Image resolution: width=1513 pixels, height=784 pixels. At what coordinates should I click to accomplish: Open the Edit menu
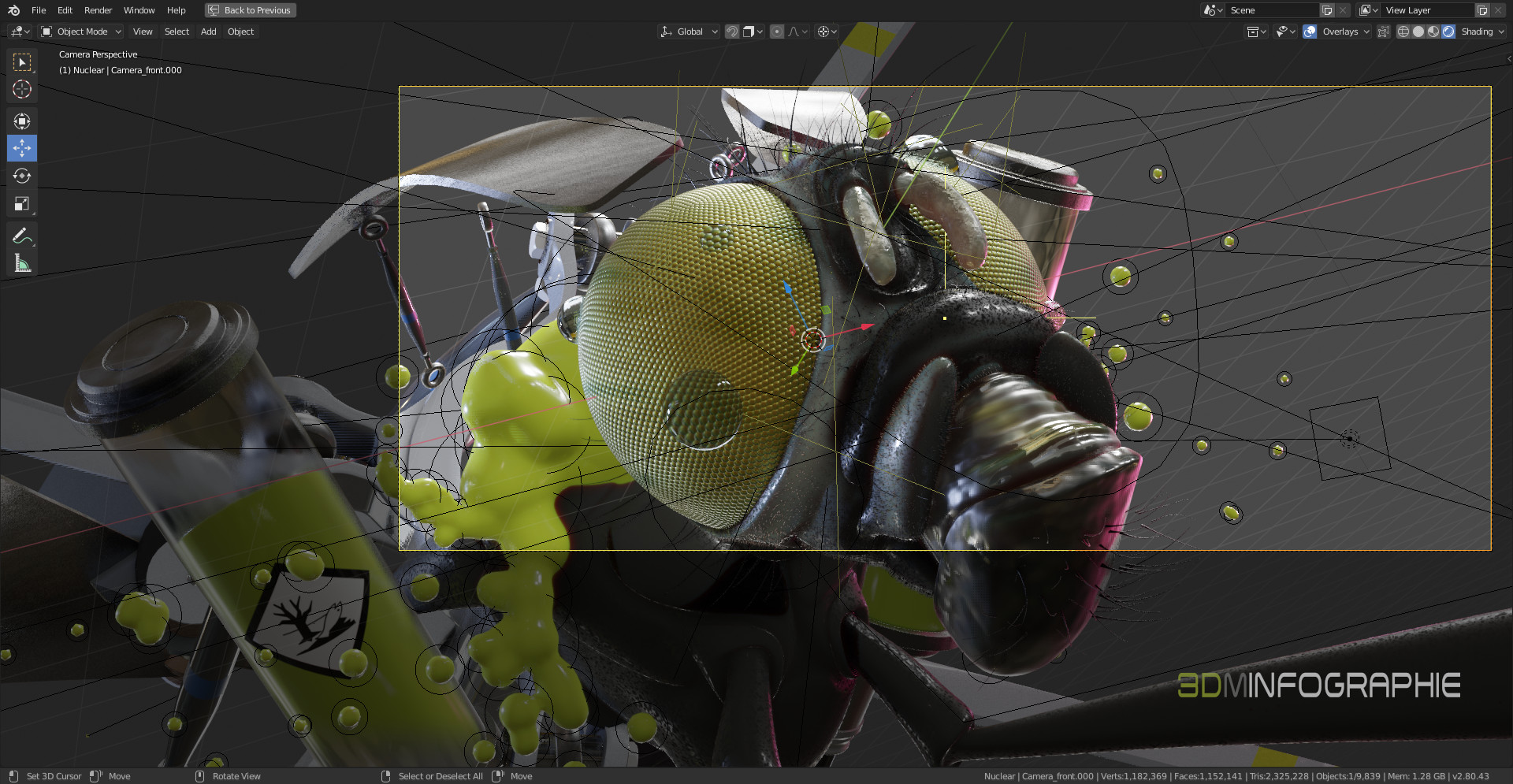coord(65,10)
